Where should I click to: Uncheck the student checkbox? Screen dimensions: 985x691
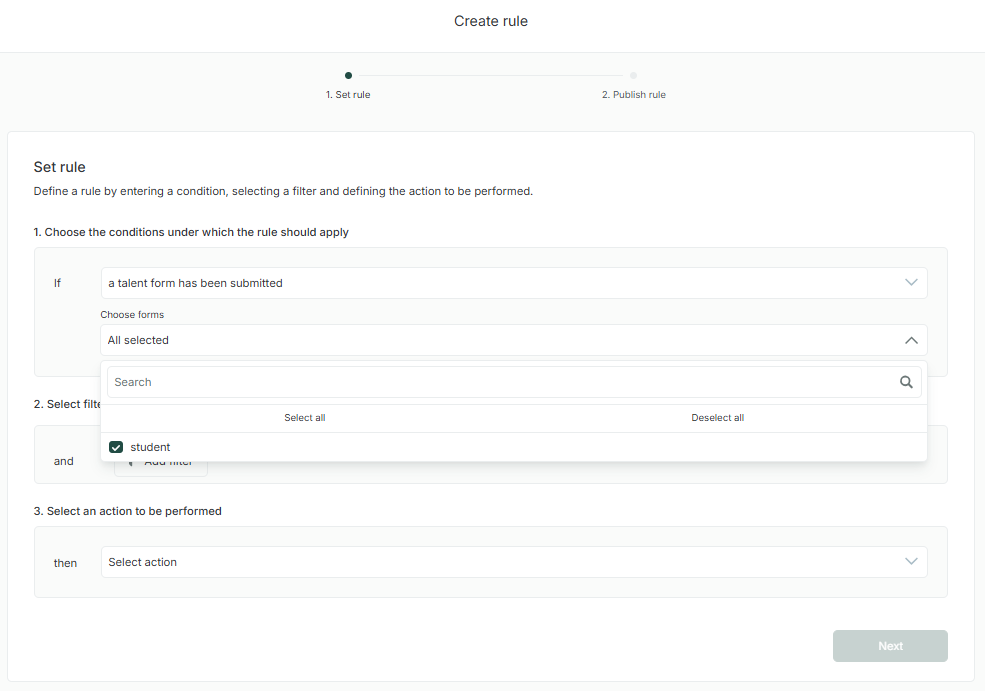click(116, 447)
